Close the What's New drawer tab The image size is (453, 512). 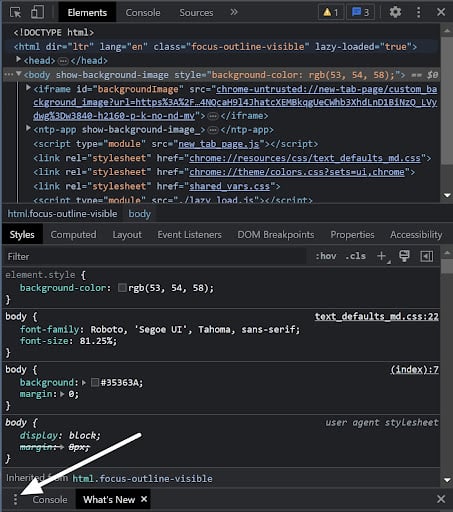(144, 499)
